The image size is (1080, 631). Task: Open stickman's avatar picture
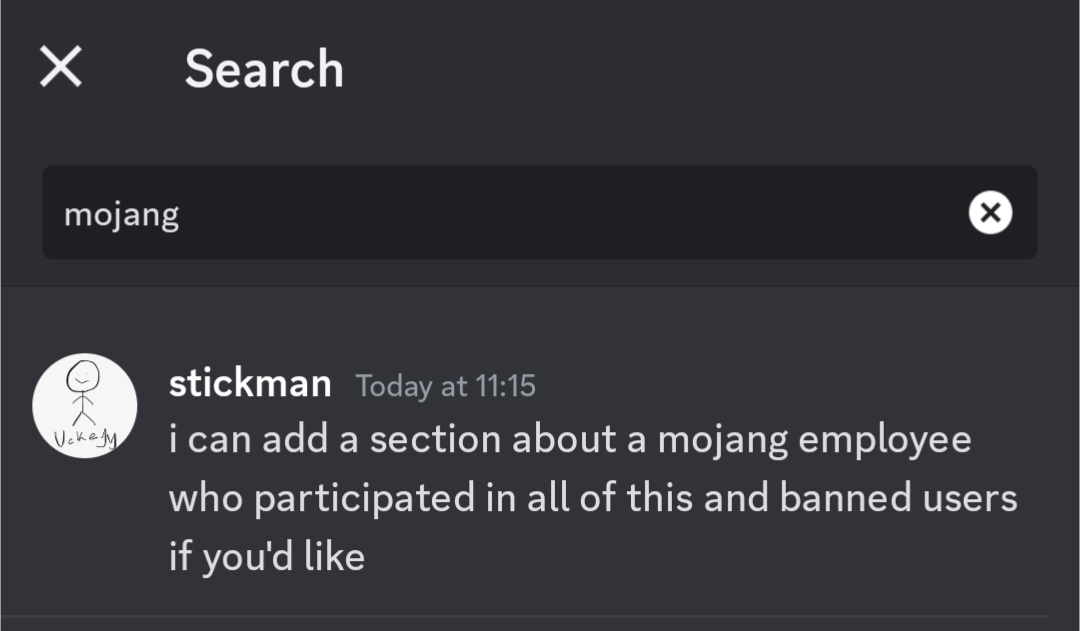pyautogui.click(x=85, y=405)
